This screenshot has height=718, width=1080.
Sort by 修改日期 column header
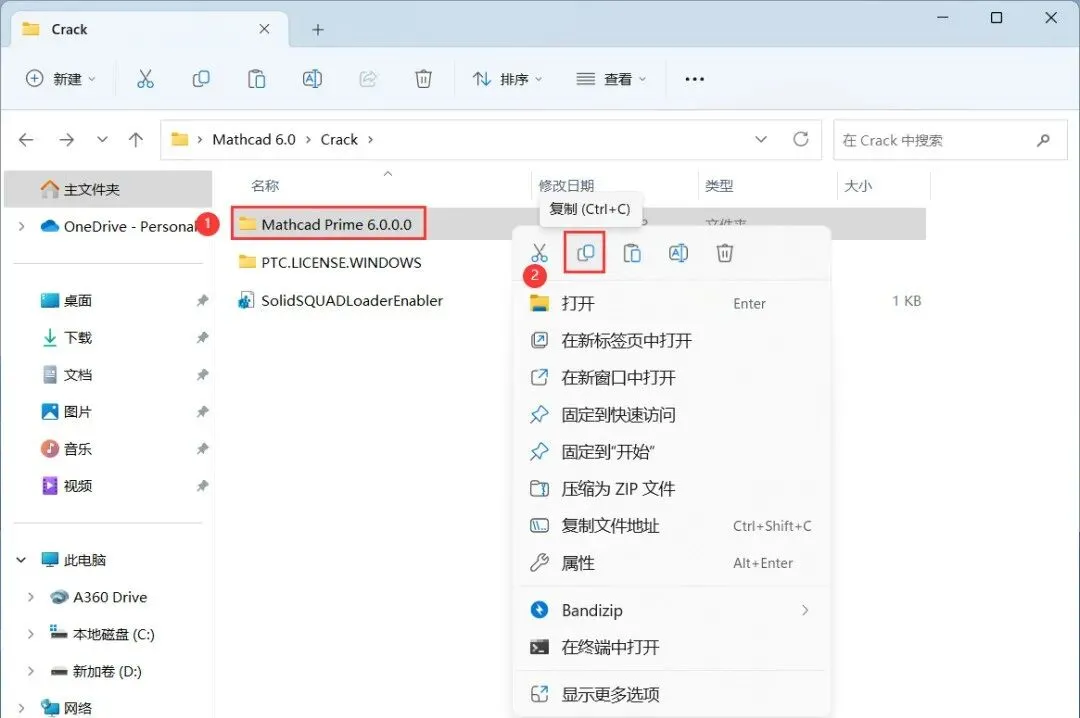click(565, 186)
